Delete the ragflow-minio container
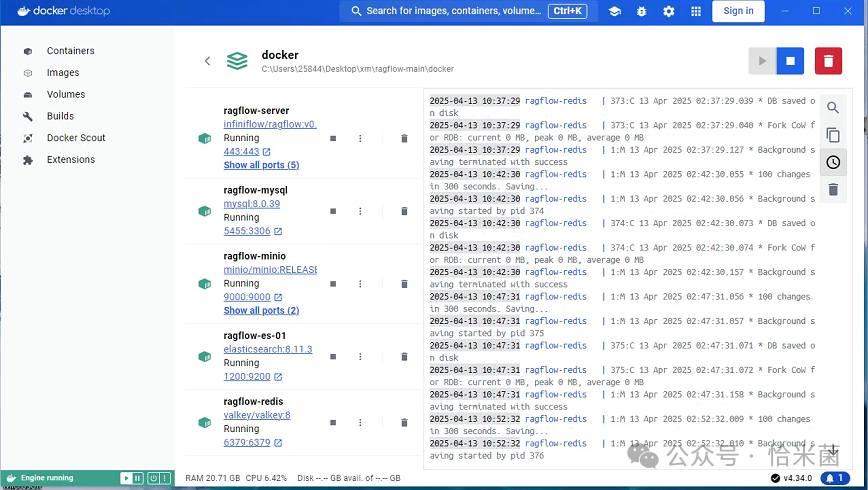Viewport: 868px width, 490px height. pos(404,284)
